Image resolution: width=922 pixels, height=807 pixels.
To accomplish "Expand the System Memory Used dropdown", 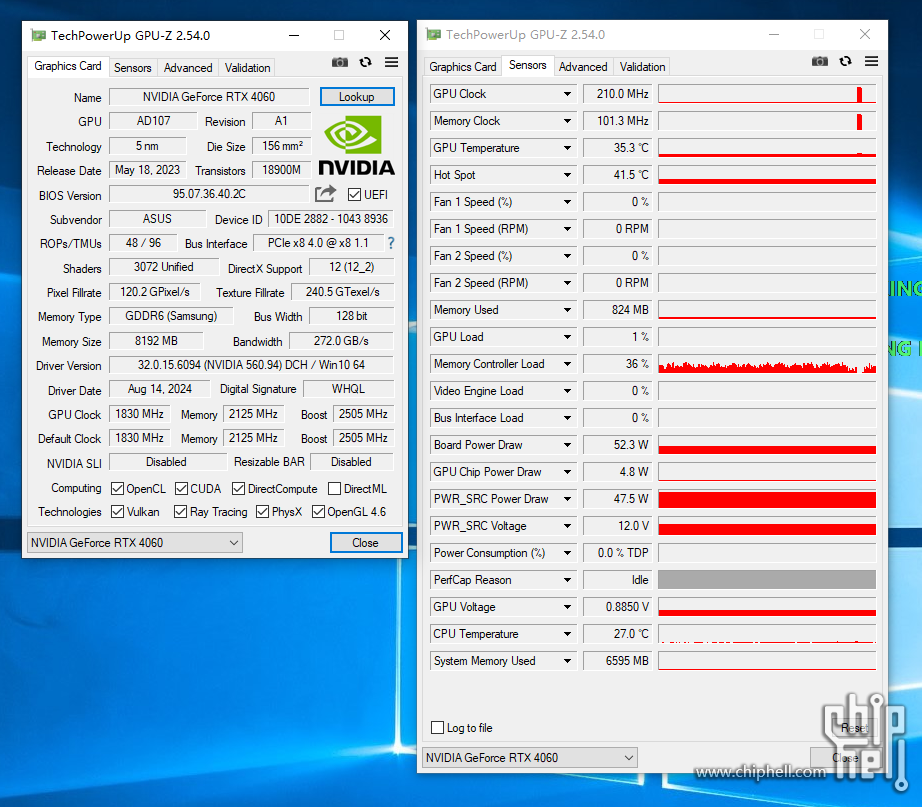I will [567, 661].
